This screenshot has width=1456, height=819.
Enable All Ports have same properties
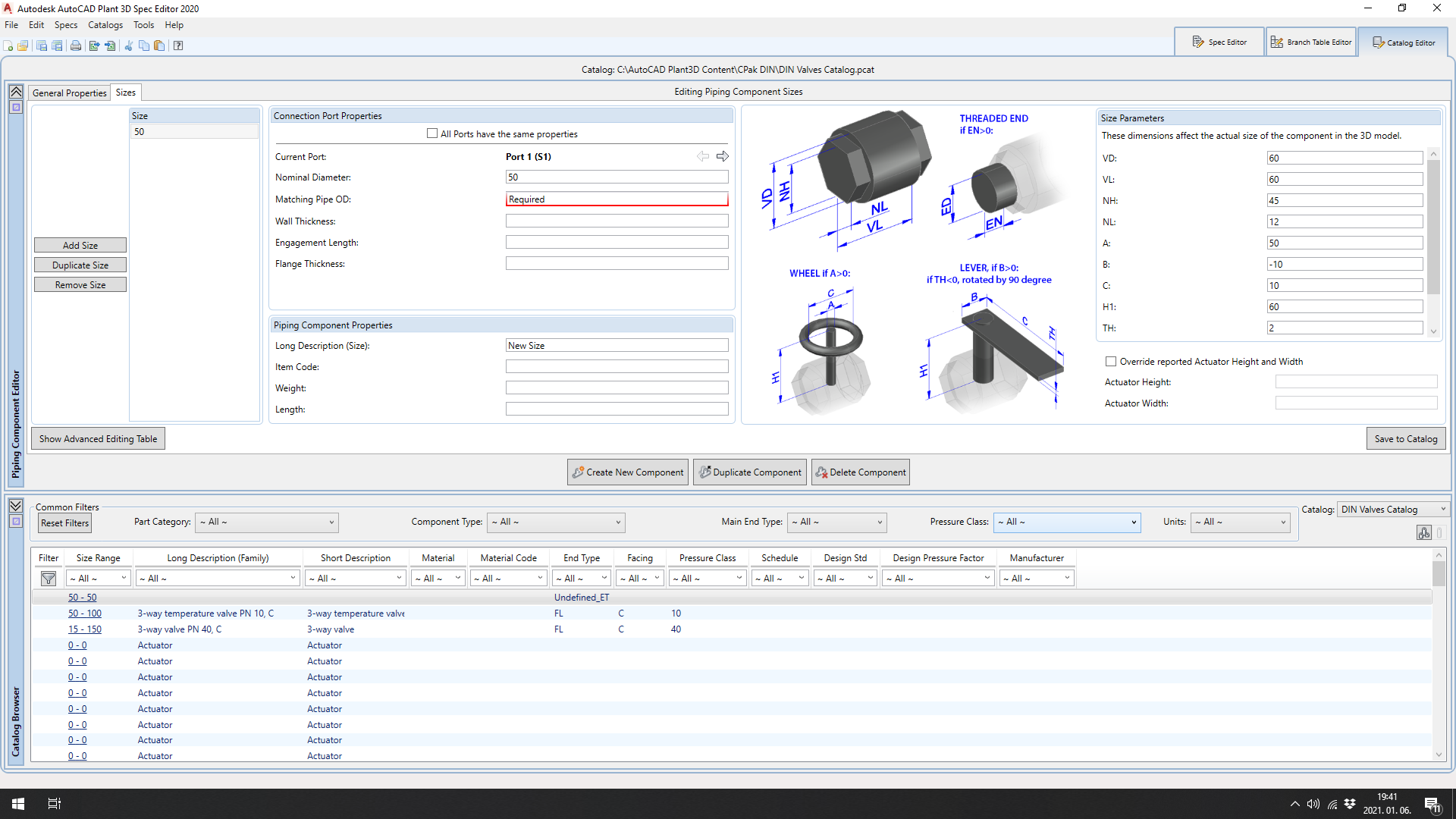[432, 133]
